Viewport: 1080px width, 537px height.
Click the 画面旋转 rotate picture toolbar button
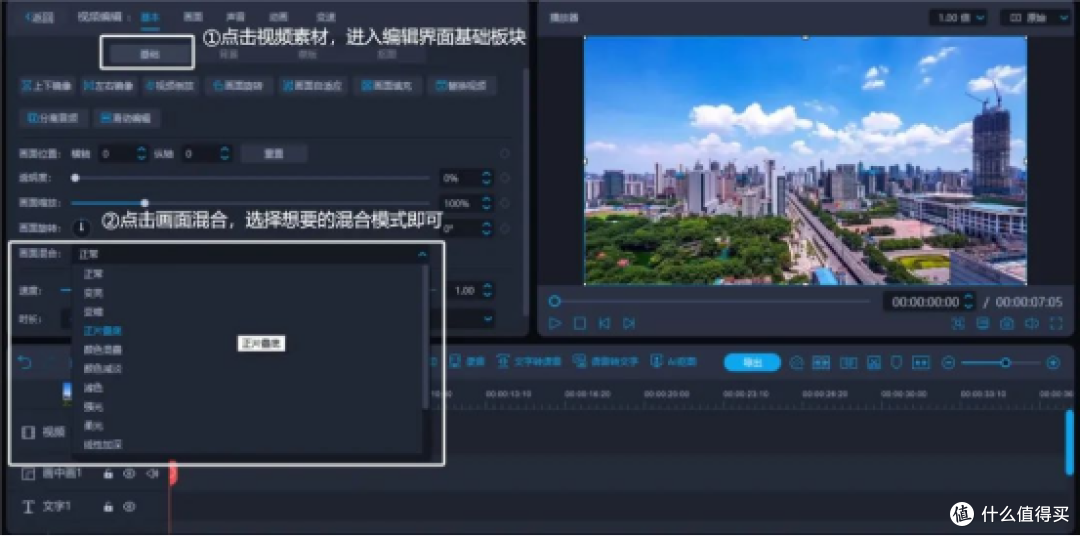click(x=239, y=86)
